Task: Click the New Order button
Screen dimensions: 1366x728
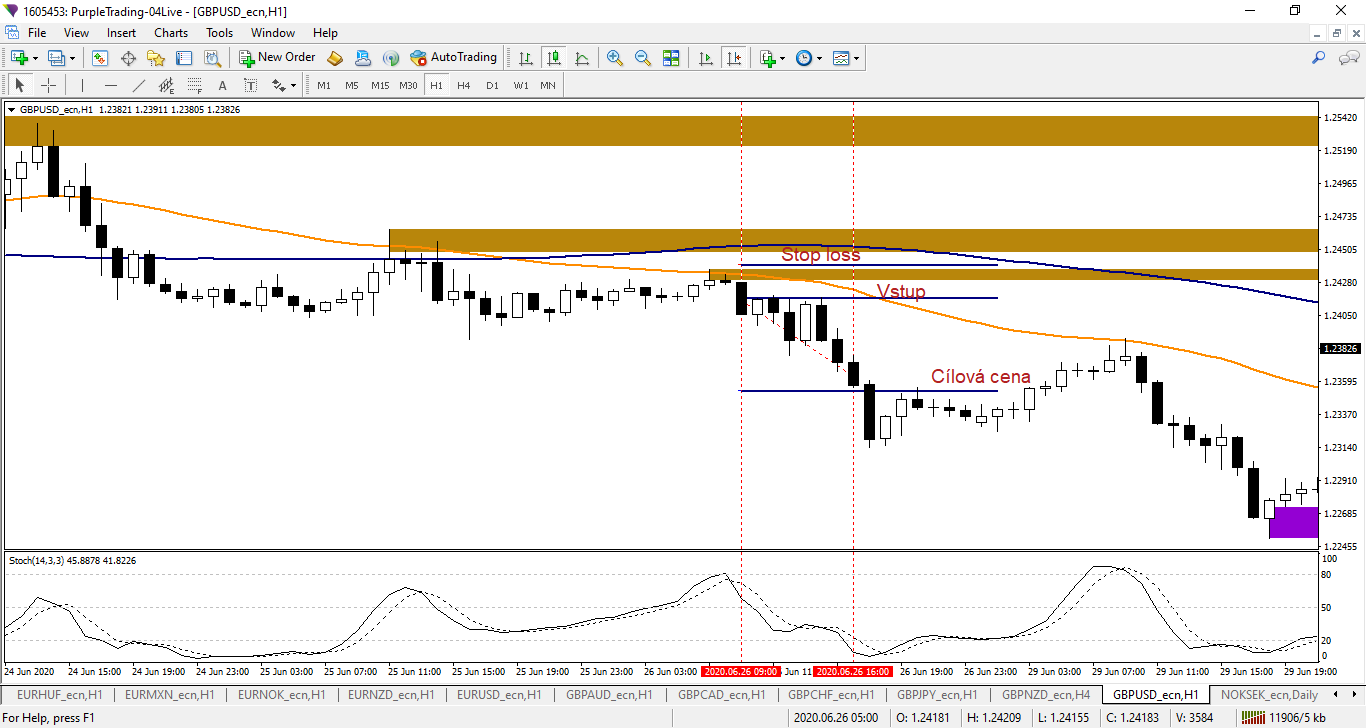Action: tap(277, 58)
